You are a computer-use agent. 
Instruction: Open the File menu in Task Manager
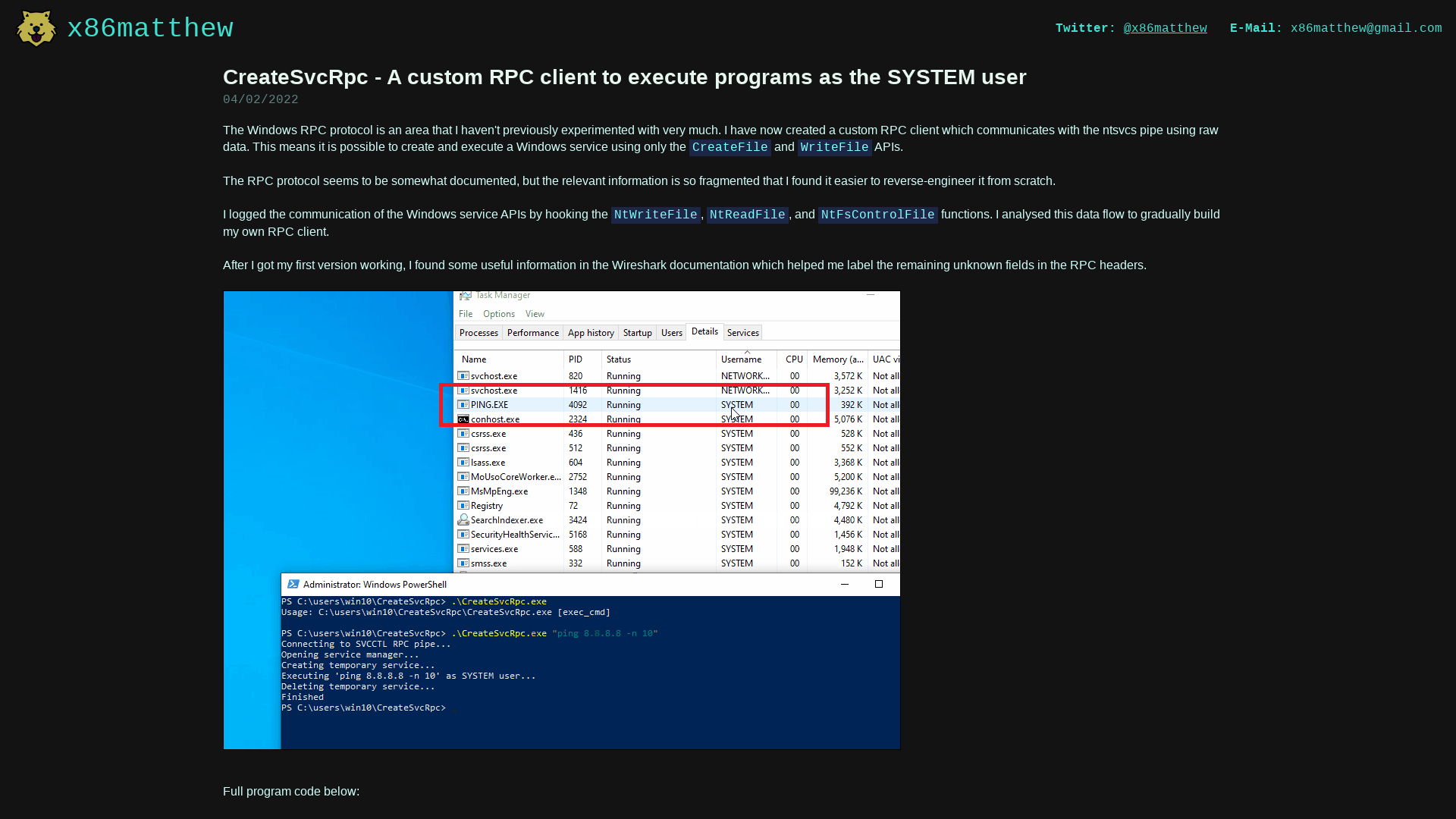pos(466,314)
